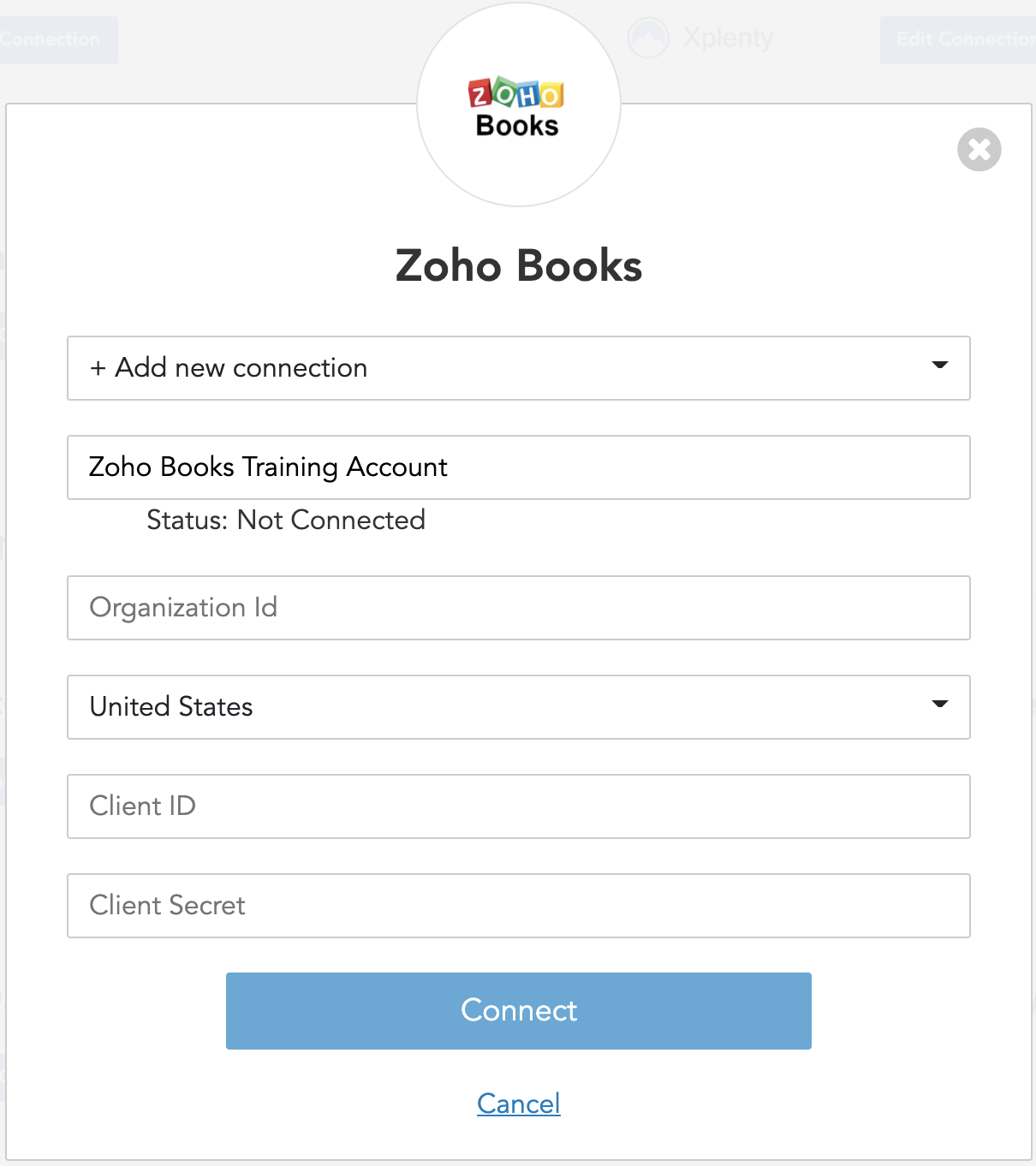Click the Zoho Books logo icon
Image resolution: width=1036 pixels, height=1166 pixels.
[x=518, y=106]
